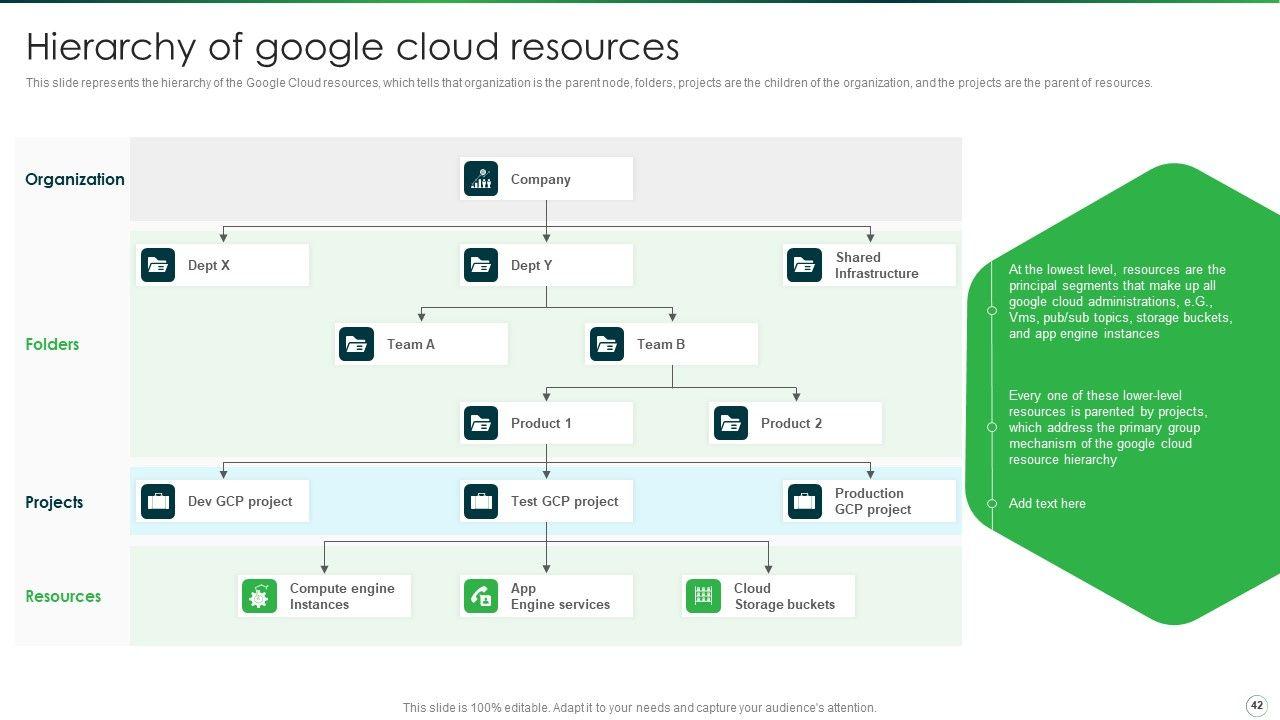Viewport: 1280px width, 720px height.
Task: Select the slide title heading text
Action: click(352, 47)
